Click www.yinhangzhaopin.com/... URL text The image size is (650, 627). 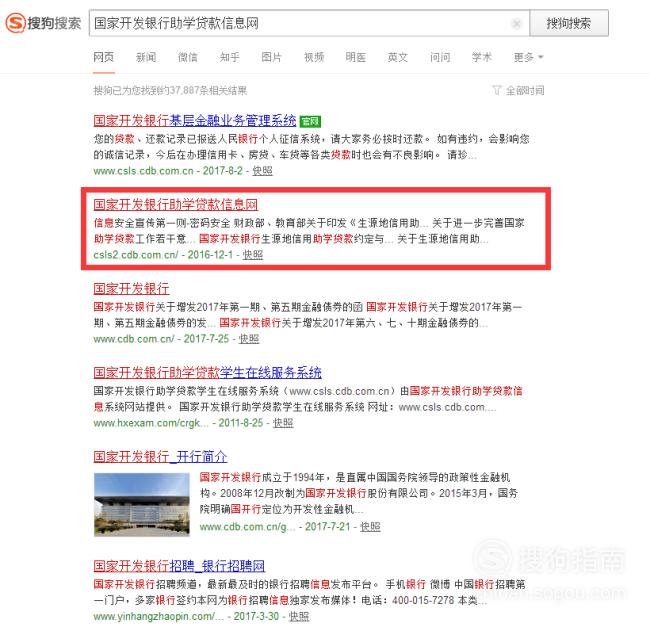coord(158,616)
